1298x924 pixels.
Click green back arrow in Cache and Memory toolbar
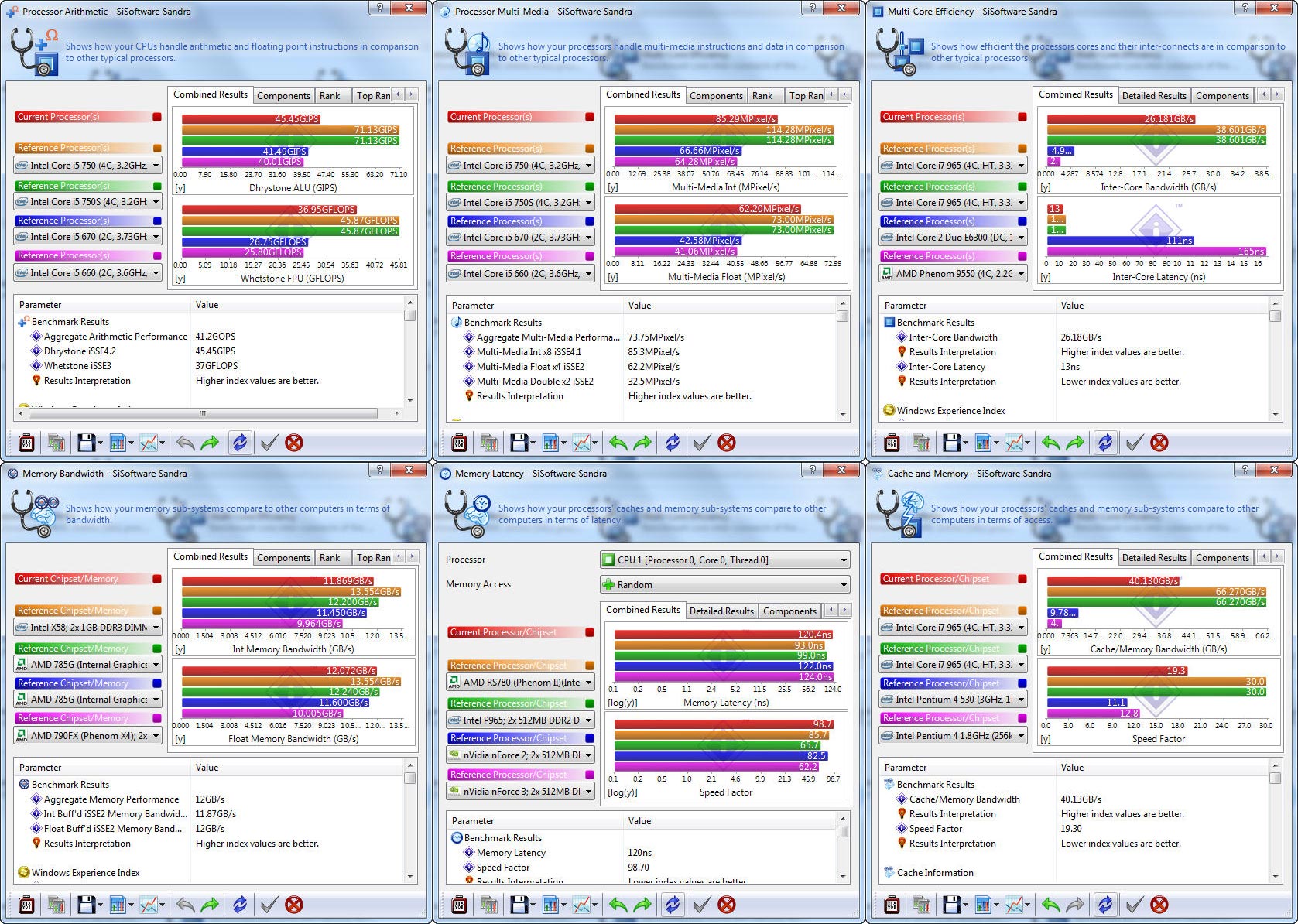point(1050,905)
